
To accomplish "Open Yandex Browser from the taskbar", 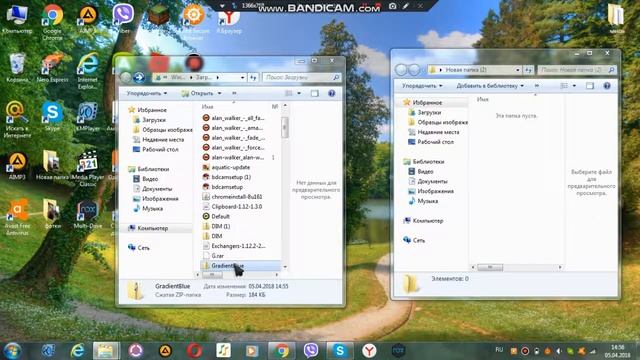I will 369,351.
